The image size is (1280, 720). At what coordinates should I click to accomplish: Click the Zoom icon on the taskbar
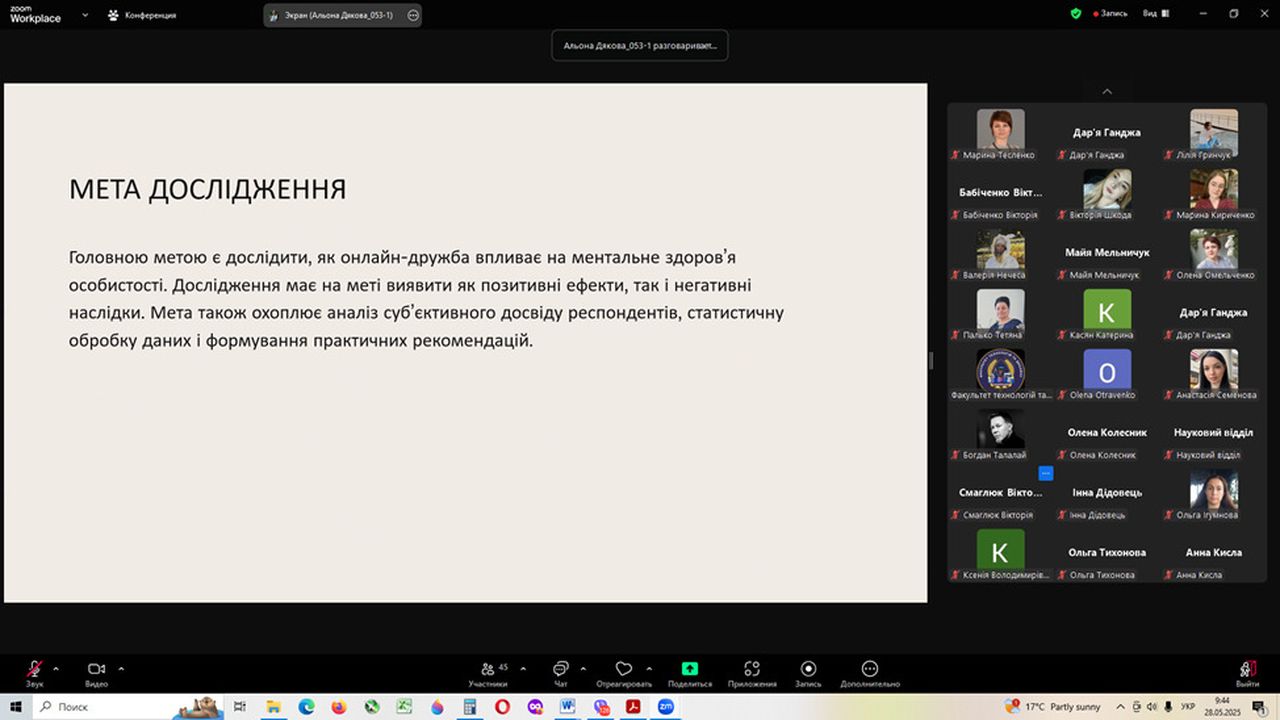(666, 706)
